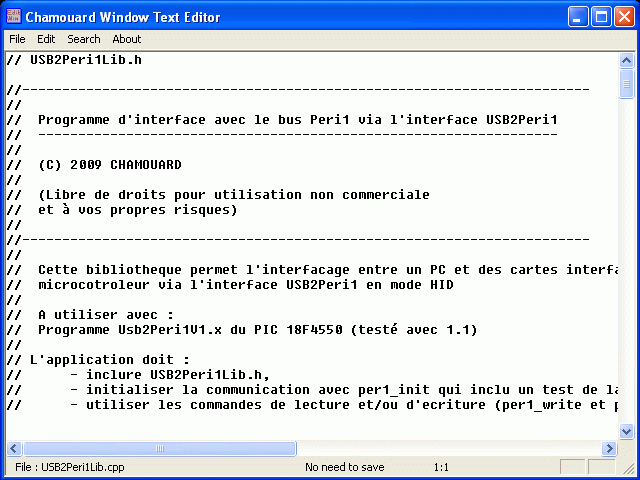640x480 pixels.
Task: Open the Edit menu
Action: tap(46, 39)
